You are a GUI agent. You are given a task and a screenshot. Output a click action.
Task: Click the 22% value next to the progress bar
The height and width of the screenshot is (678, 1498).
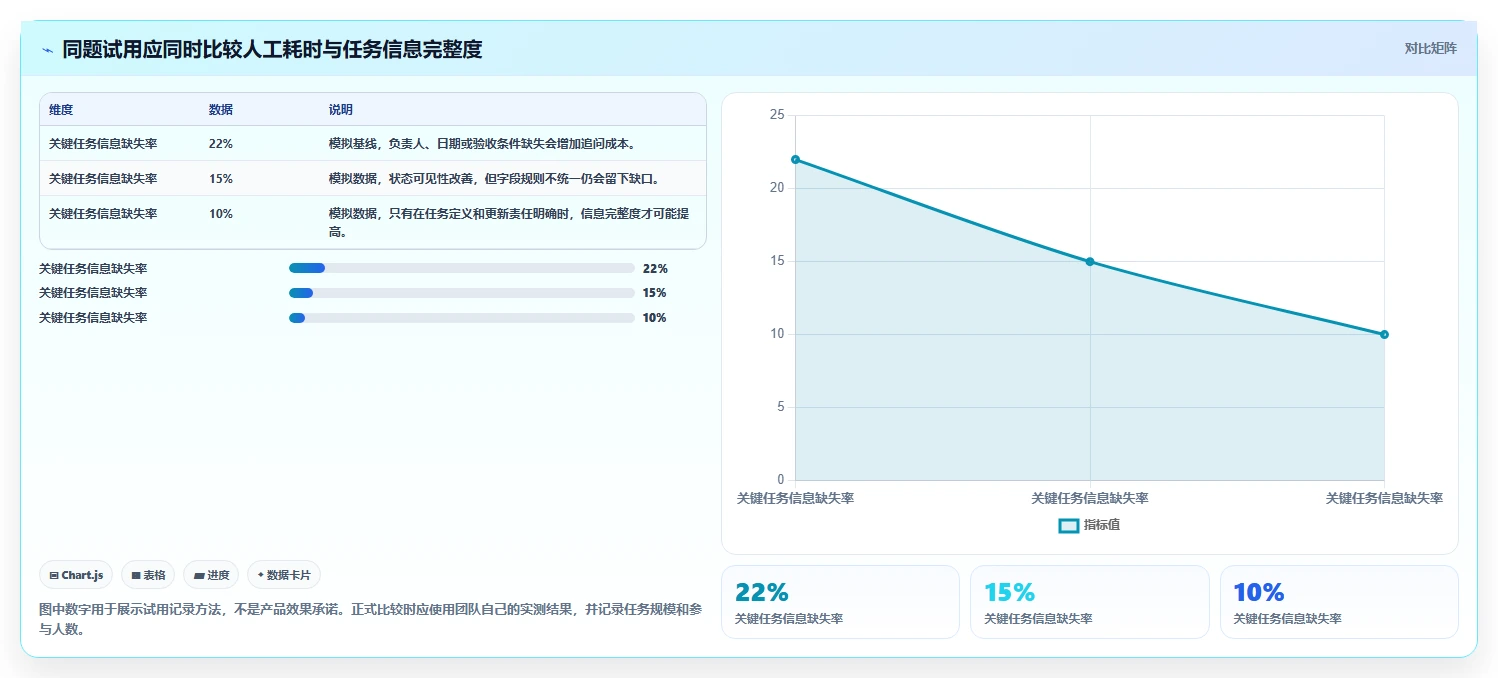(x=655, y=269)
